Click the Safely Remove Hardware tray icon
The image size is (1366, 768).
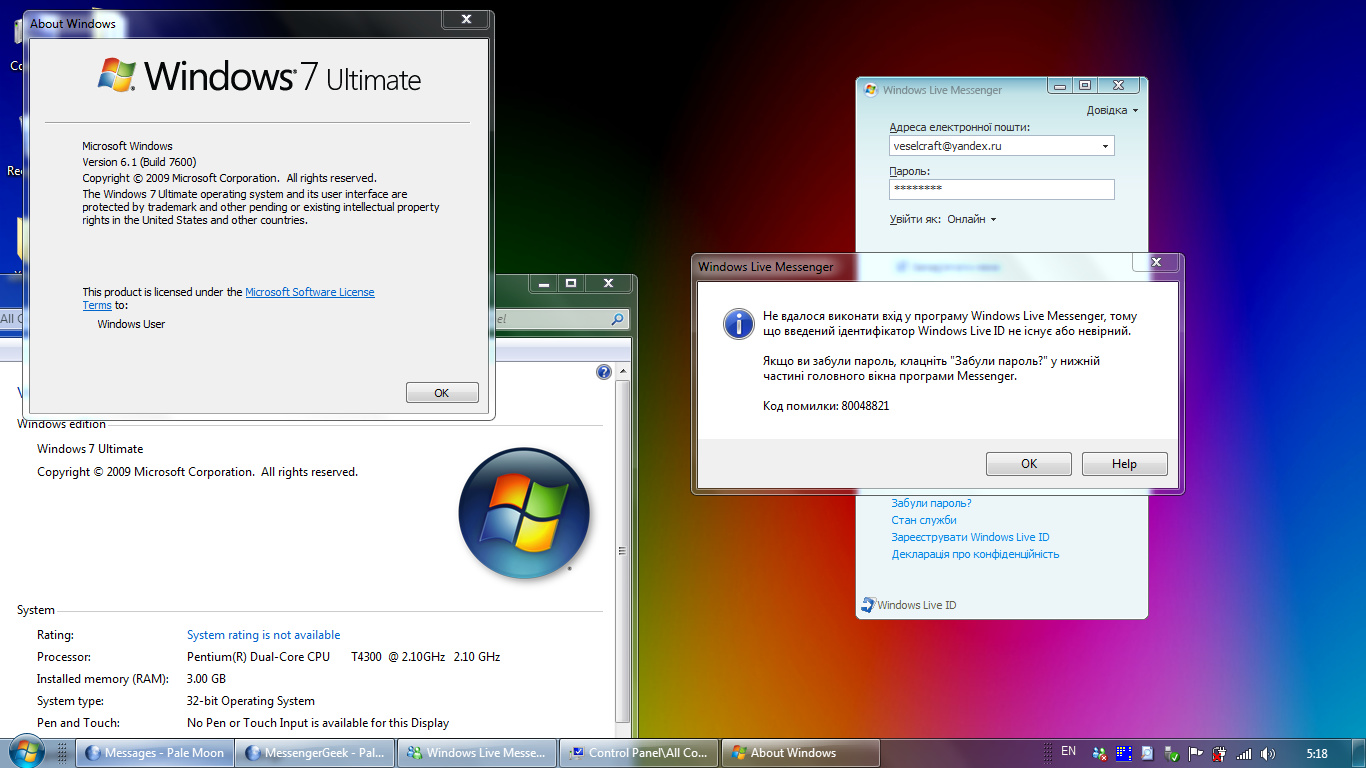click(x=1171, y=753)
